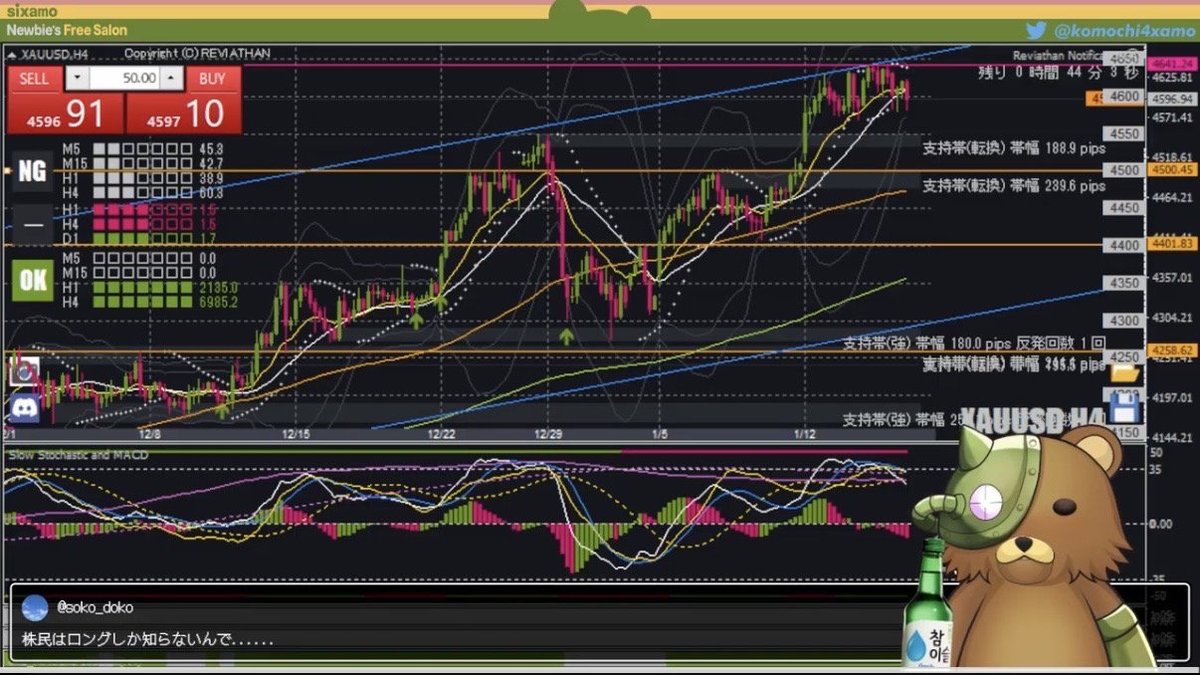Click the 4500 price level tag

pos(1122,170)
